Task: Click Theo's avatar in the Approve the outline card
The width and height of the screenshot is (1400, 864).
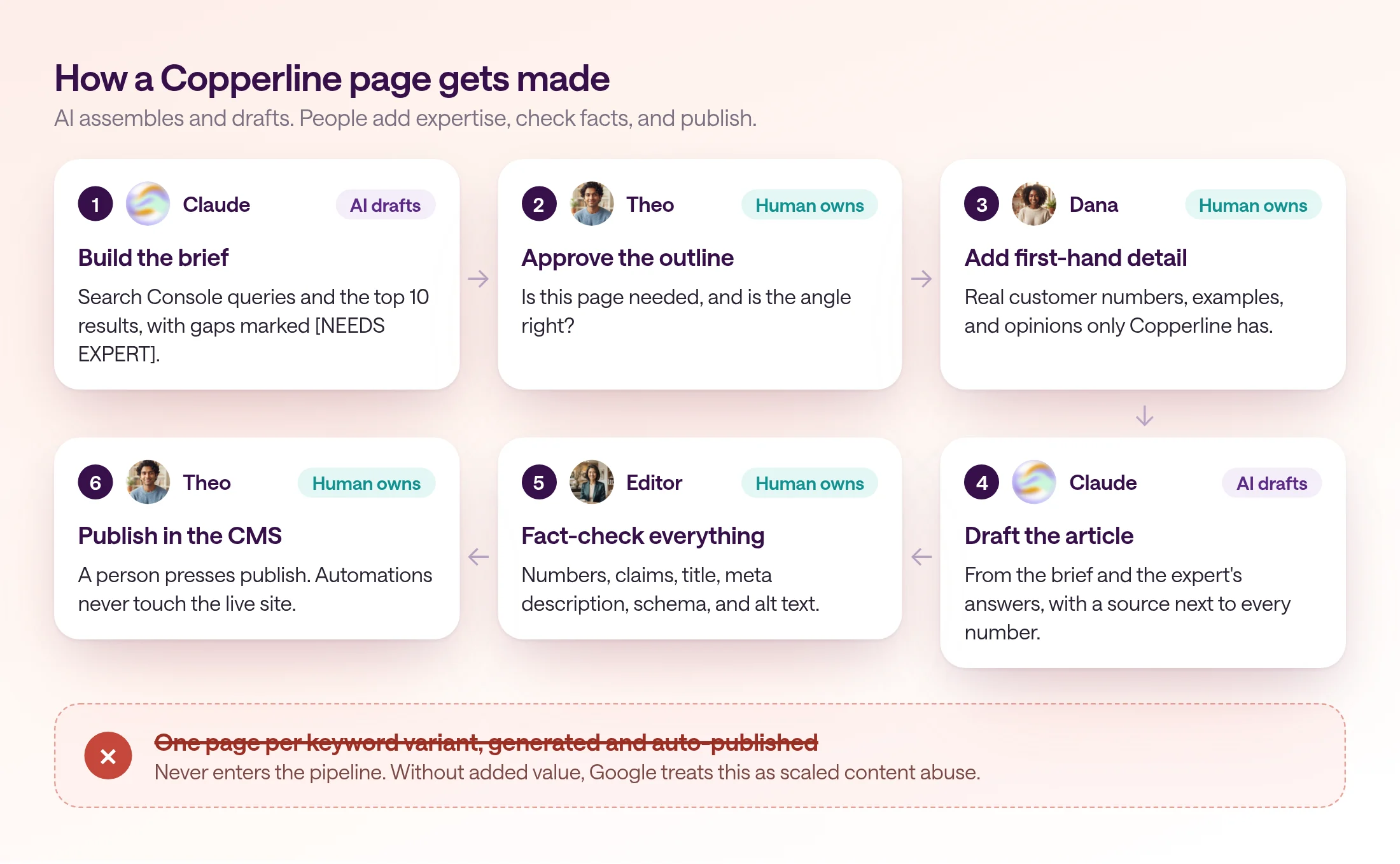Action: click(591, 204)
